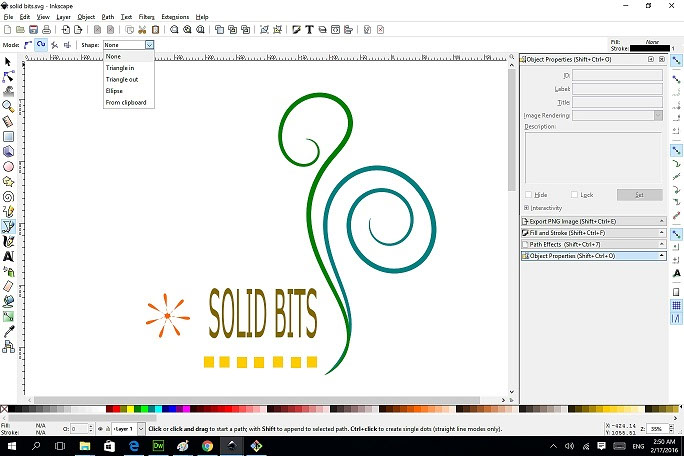Click the Cut scissors icon
684x456 pixels.
[x=142, y=30]
